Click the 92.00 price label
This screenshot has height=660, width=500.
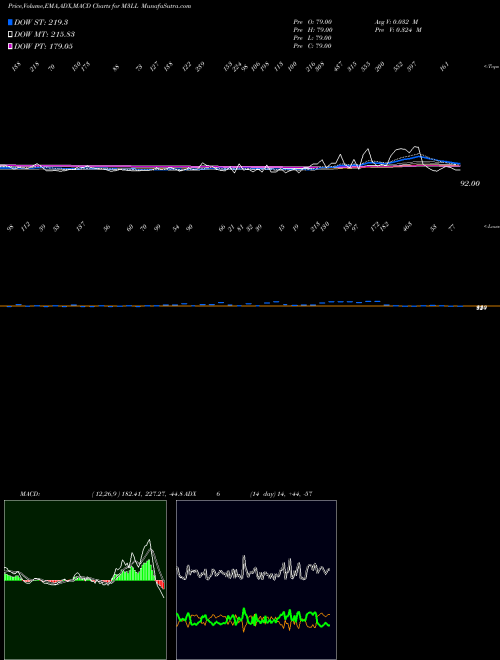(470, 184)
